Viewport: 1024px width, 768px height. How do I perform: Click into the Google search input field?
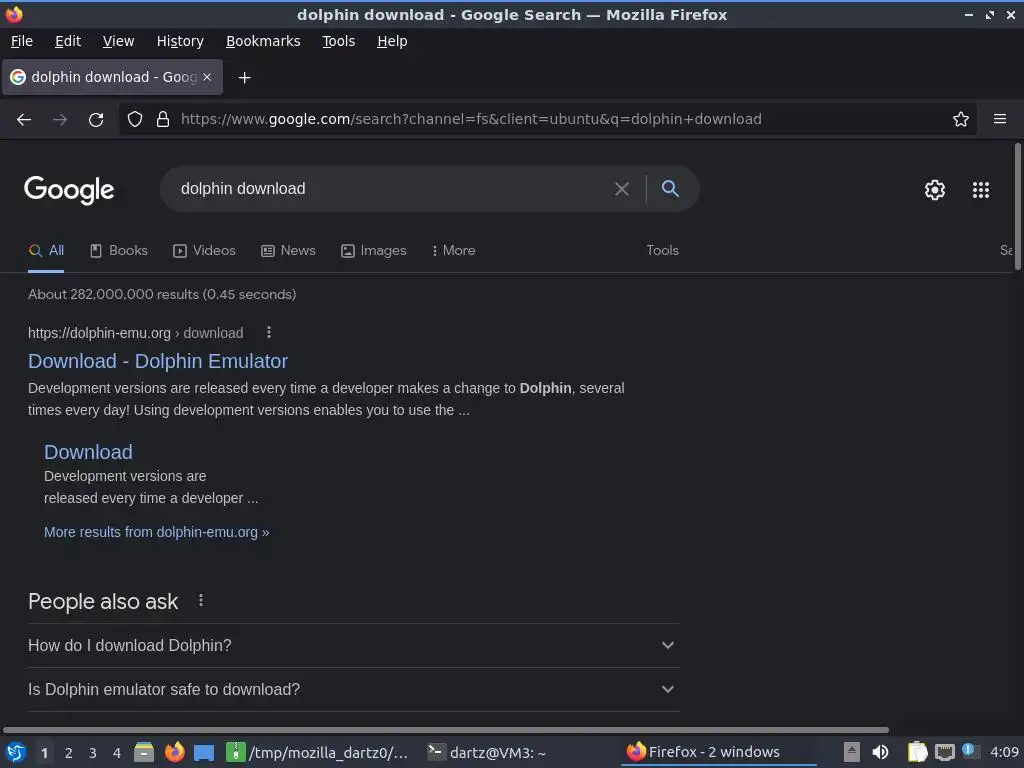click(x=392, y=189)
